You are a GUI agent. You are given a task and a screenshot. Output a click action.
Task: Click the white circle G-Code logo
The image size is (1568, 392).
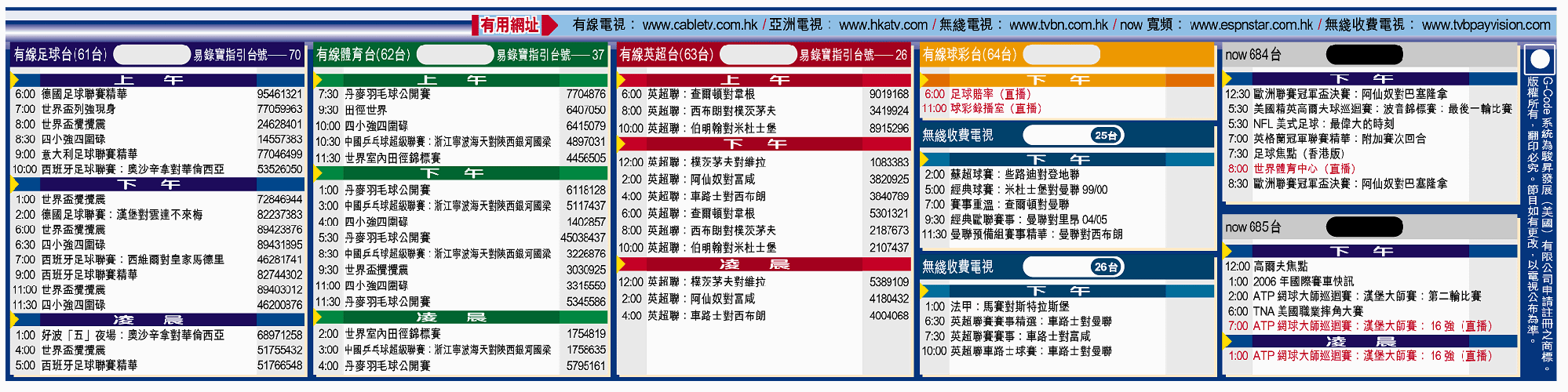tap(1540, 60)
